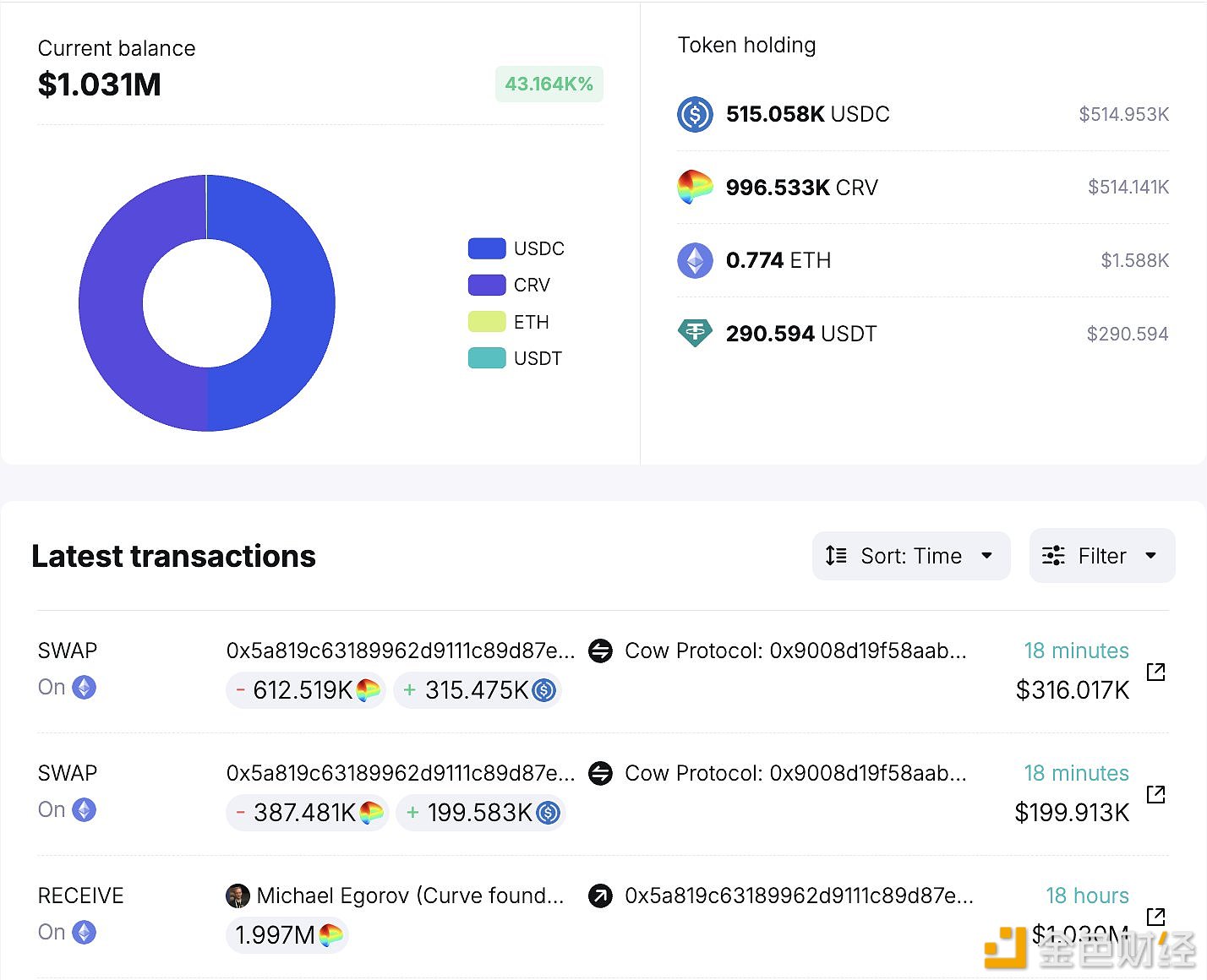Open external link for the RECEIVE transaction
The width and height of the screenshot is (1207, 980).
click(x=1155, y=917)
